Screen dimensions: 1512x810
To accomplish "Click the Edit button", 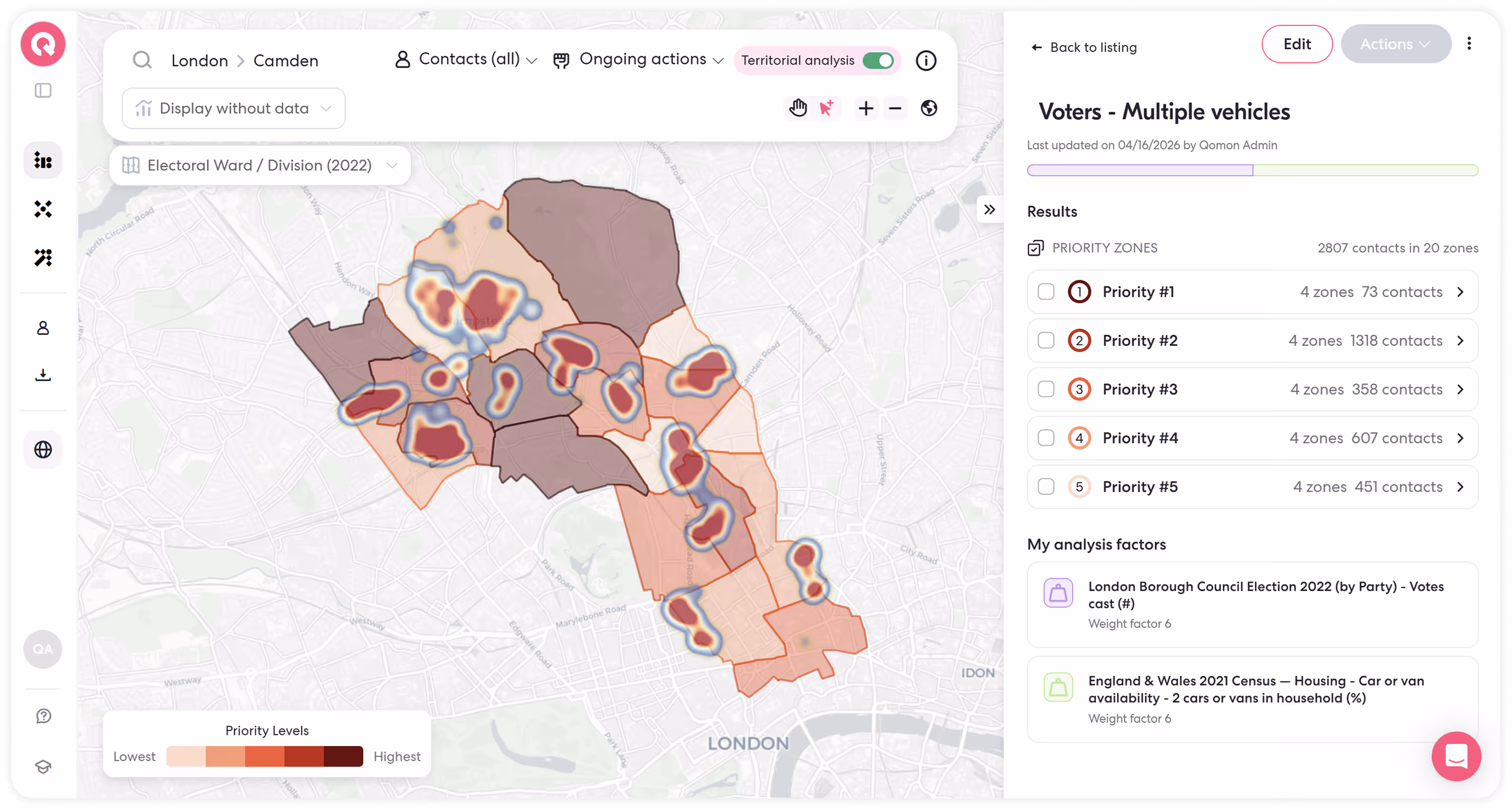I will click(1296, 44).
